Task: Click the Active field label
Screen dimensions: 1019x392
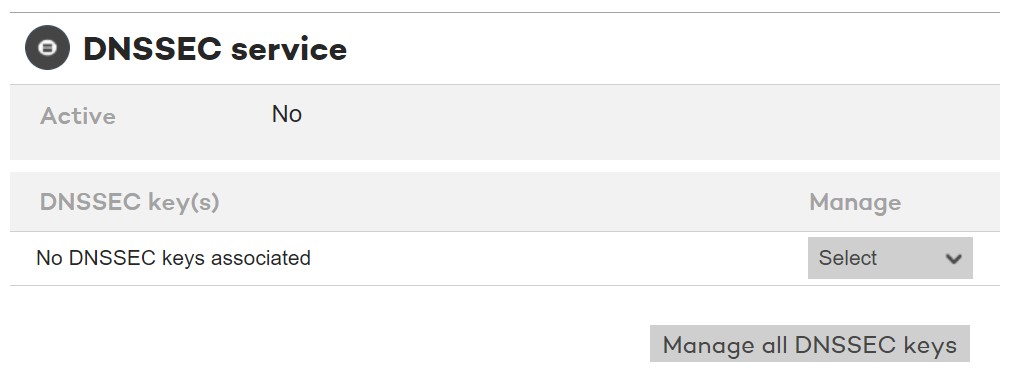Action: 78,116
